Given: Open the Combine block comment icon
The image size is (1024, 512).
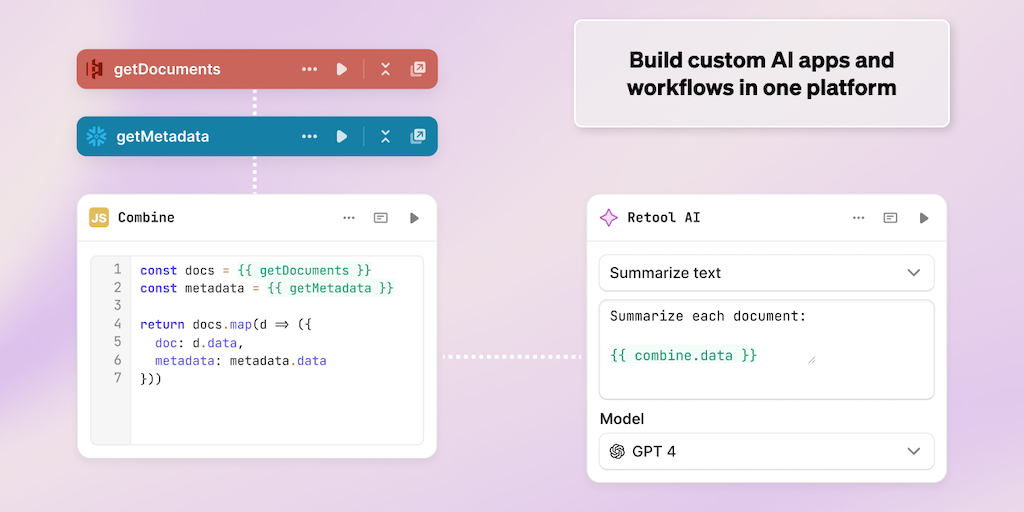Looking at the screenshot, I should 381,217.
